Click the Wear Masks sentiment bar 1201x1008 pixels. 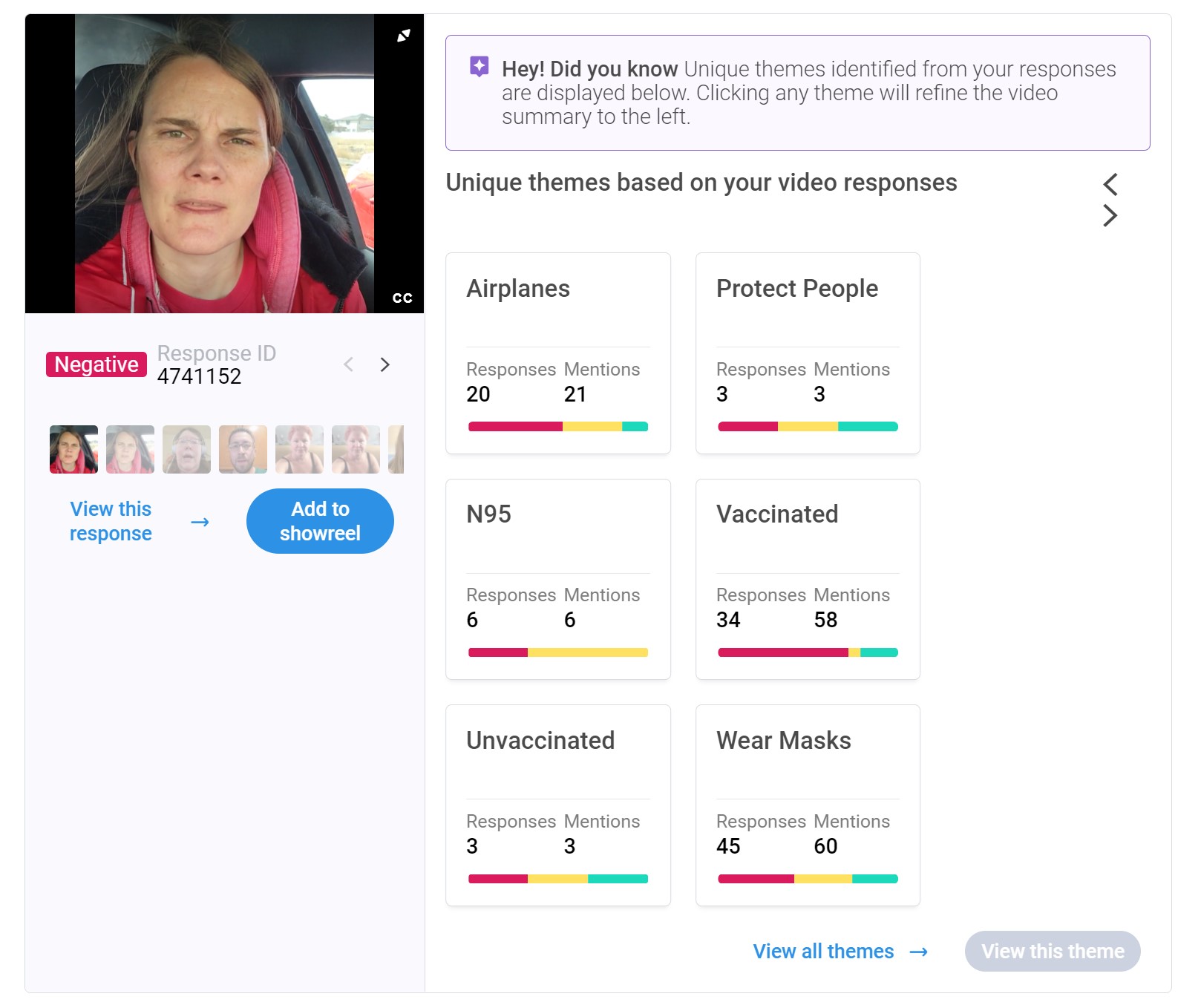click(x=808, y=879)
